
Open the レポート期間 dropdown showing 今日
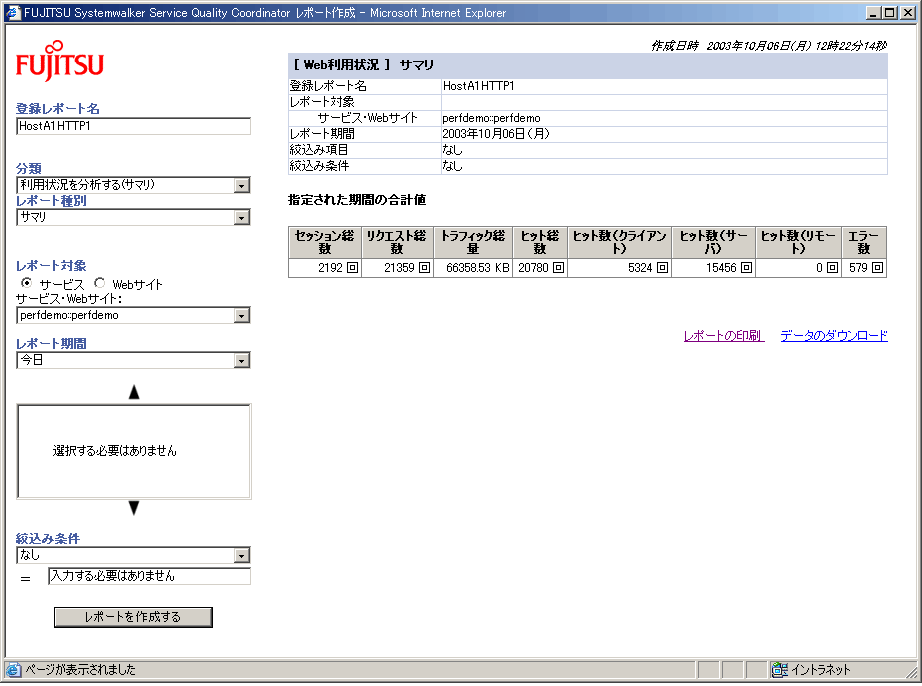click(x=241, y=361)
